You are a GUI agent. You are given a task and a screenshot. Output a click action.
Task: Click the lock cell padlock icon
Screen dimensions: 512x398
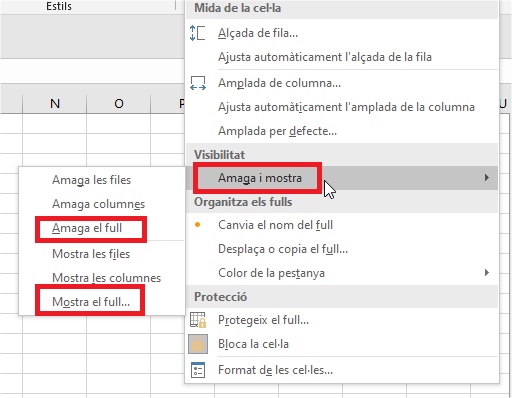pos(198,344)
